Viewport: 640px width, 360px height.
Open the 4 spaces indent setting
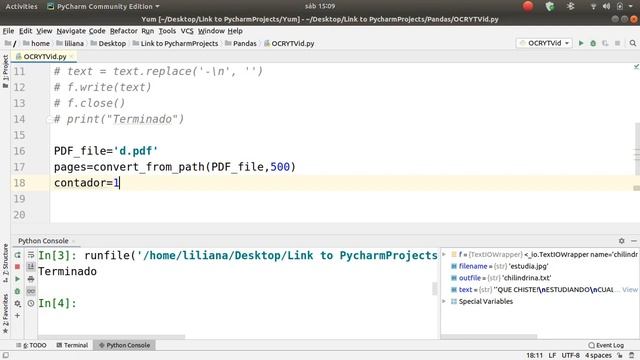coord(598,356)
